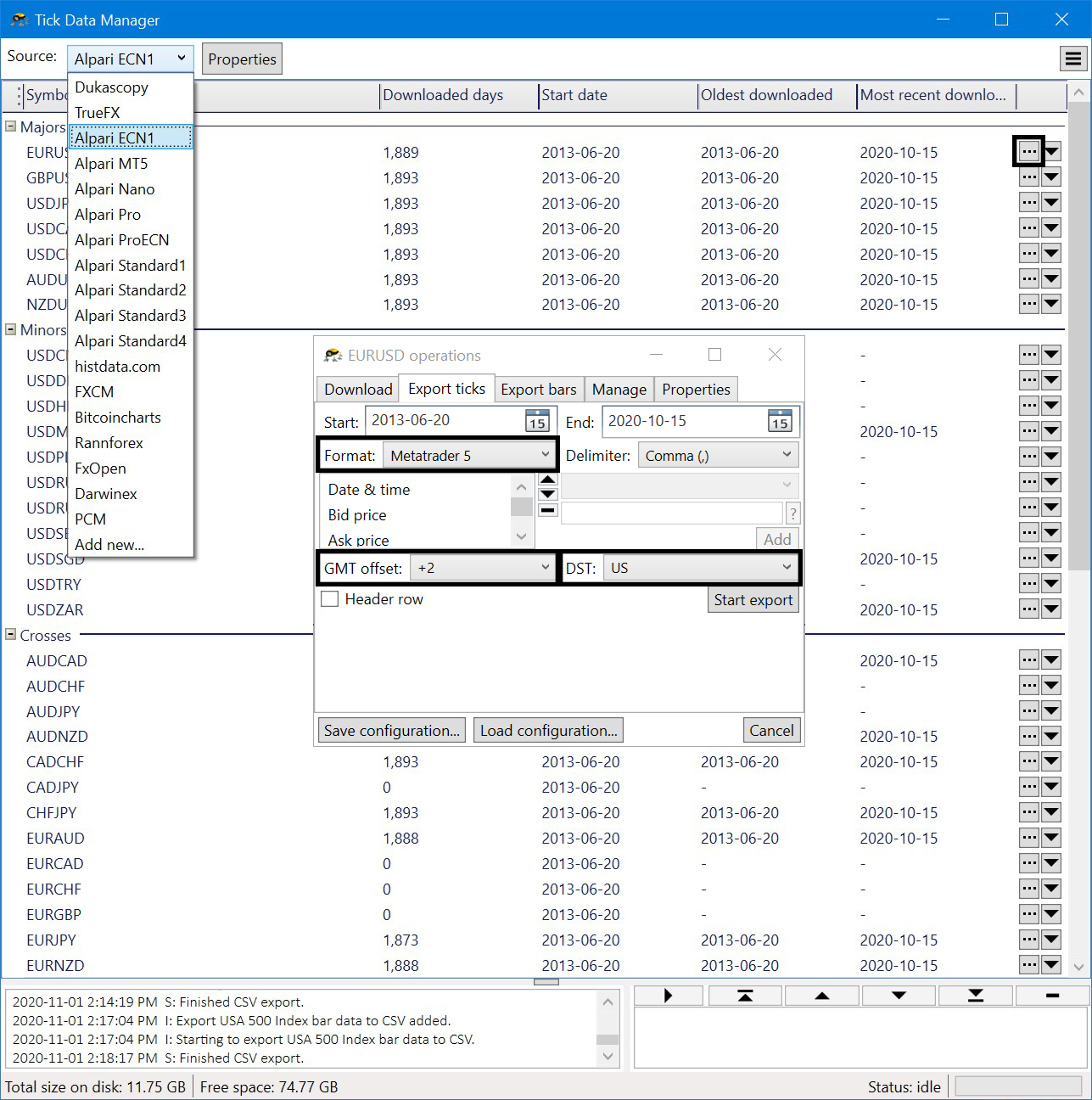Open the arrow dropdown on the first Majors row
The width and height of the screenshot is (1092, 1100).
(x=1052, y=152)
